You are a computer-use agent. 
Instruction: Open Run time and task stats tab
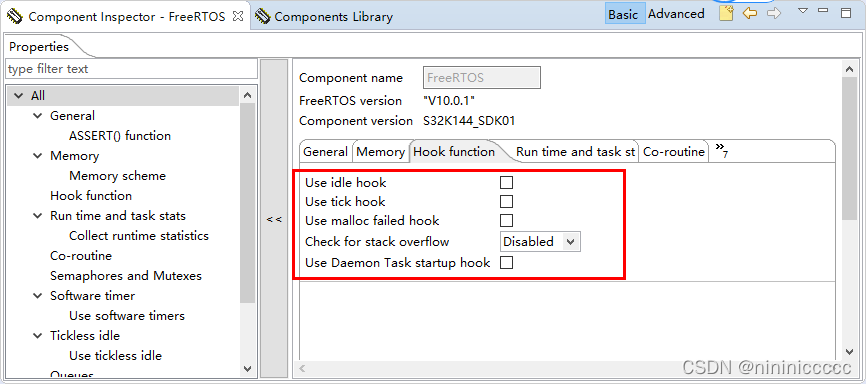click(x=575, y=152)
